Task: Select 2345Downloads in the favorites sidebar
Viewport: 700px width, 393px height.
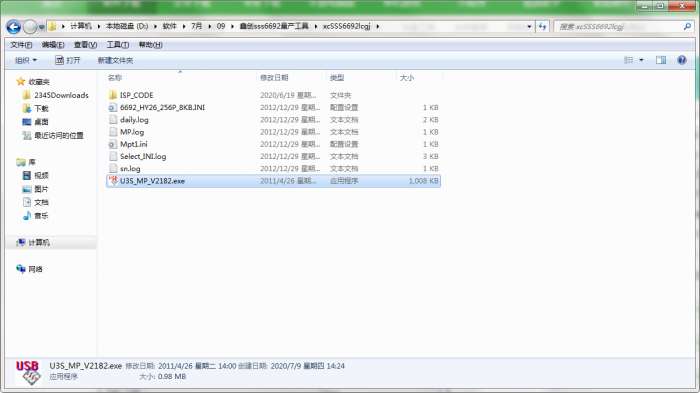Action: [61, 95]
